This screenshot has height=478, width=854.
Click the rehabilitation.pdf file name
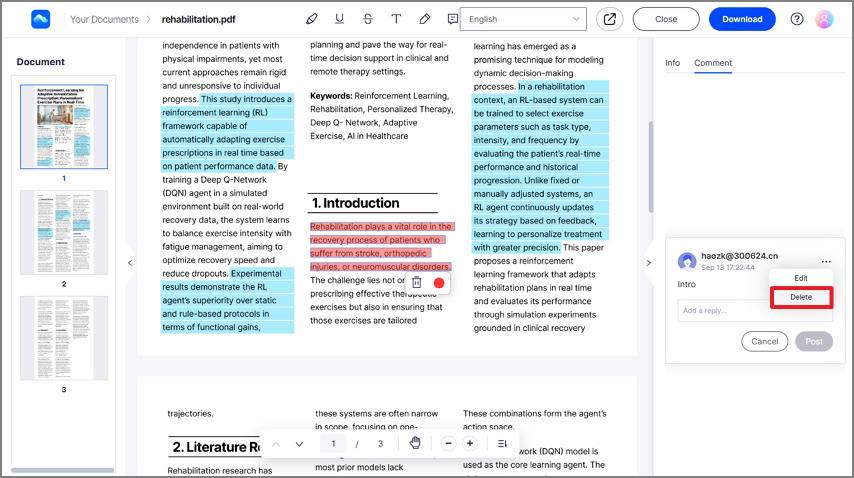point(198,19)
